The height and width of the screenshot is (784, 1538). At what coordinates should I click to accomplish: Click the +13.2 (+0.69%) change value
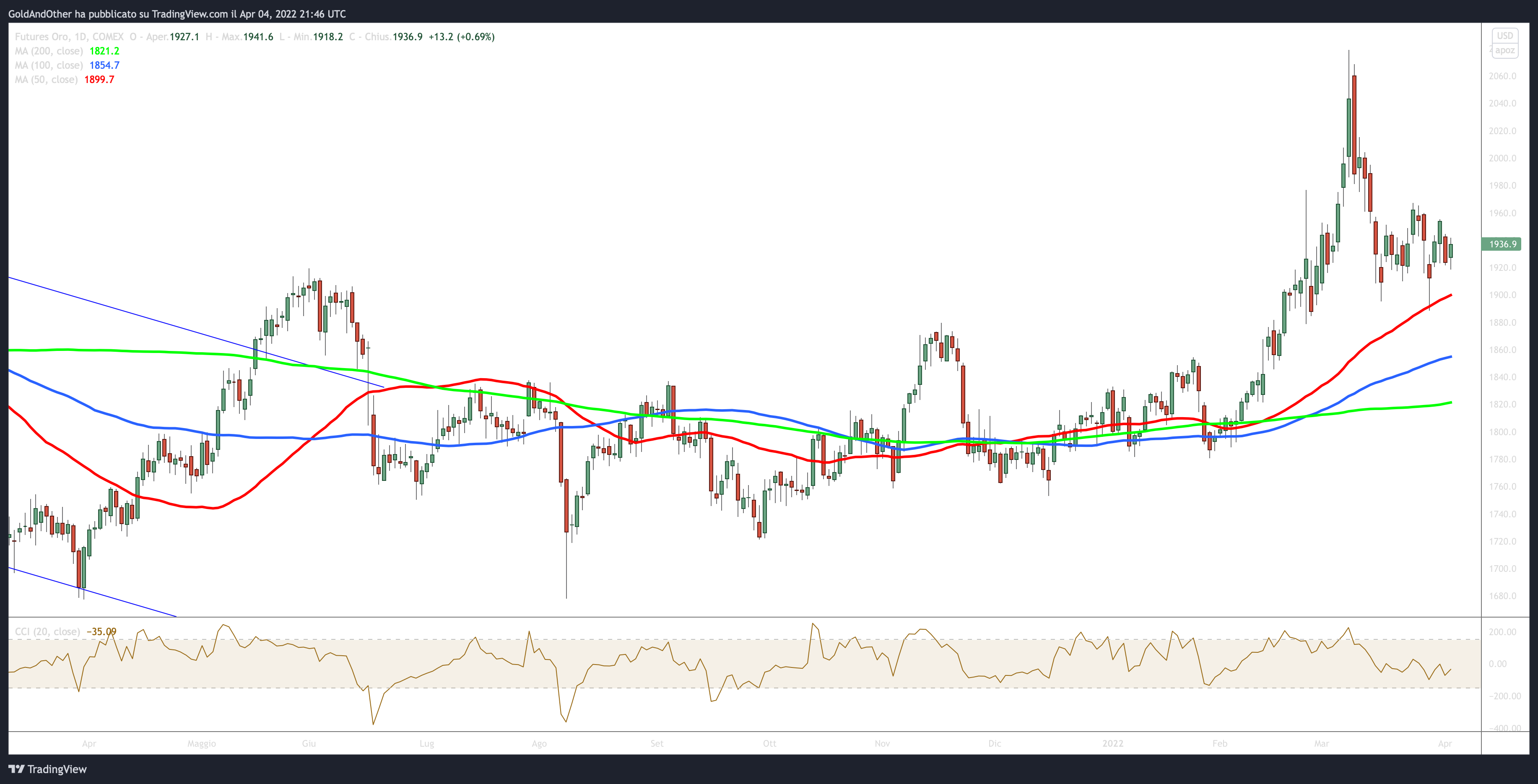[462, 36]
